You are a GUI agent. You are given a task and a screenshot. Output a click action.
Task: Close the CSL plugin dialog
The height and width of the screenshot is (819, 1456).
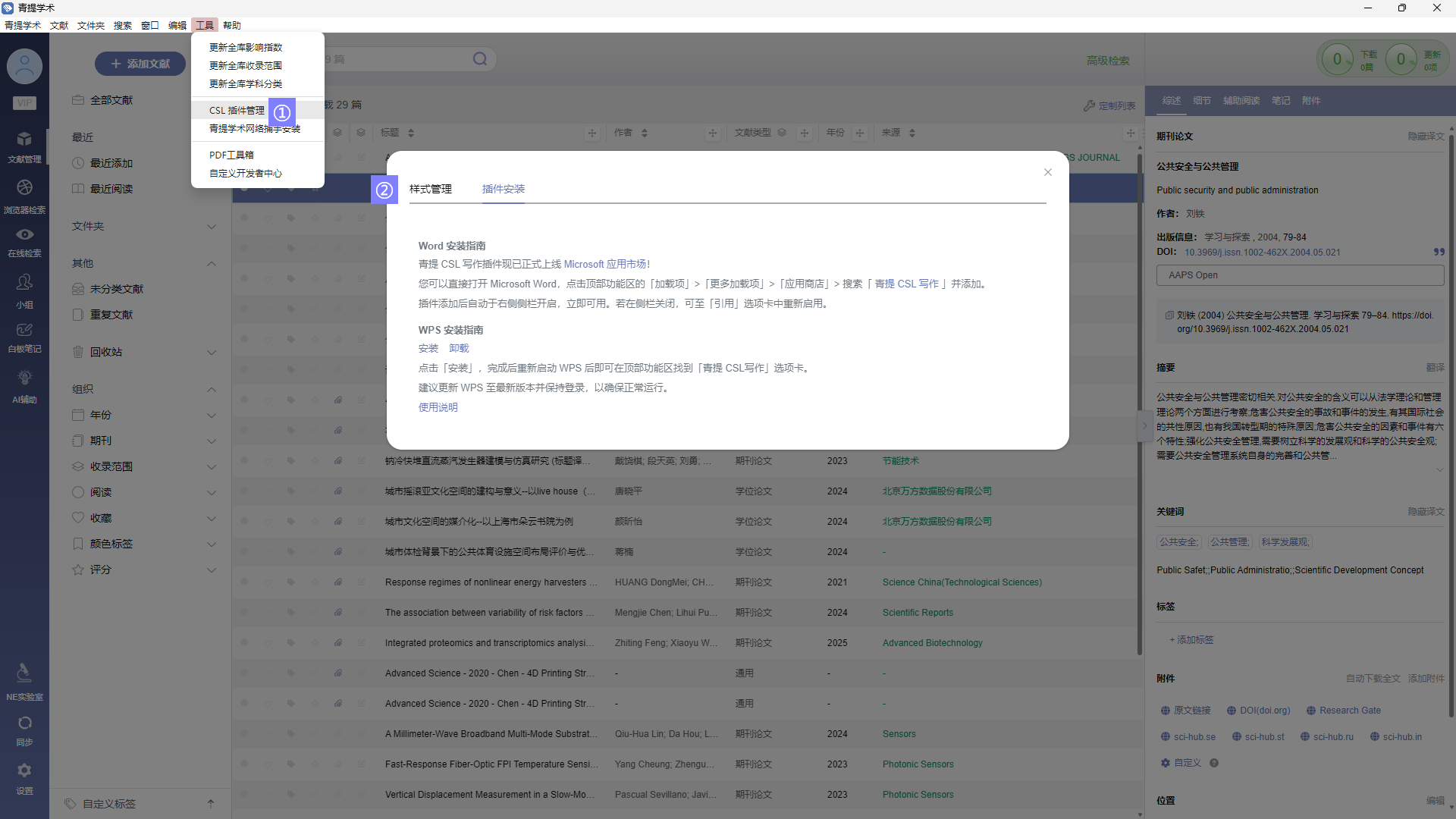(1047, 172)
